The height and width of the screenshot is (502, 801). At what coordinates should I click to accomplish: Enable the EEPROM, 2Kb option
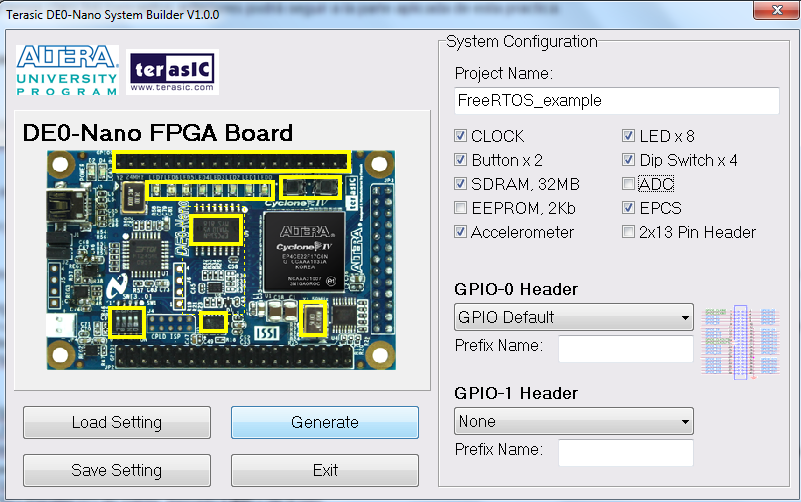[461, 208]
